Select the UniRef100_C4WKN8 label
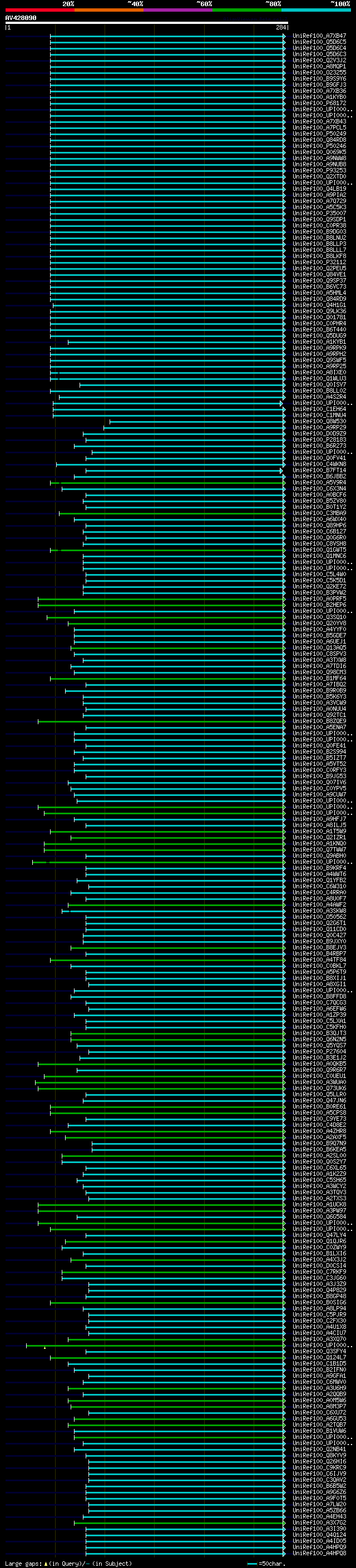This screenshot has height=1568, width=356. pos(319,464)
